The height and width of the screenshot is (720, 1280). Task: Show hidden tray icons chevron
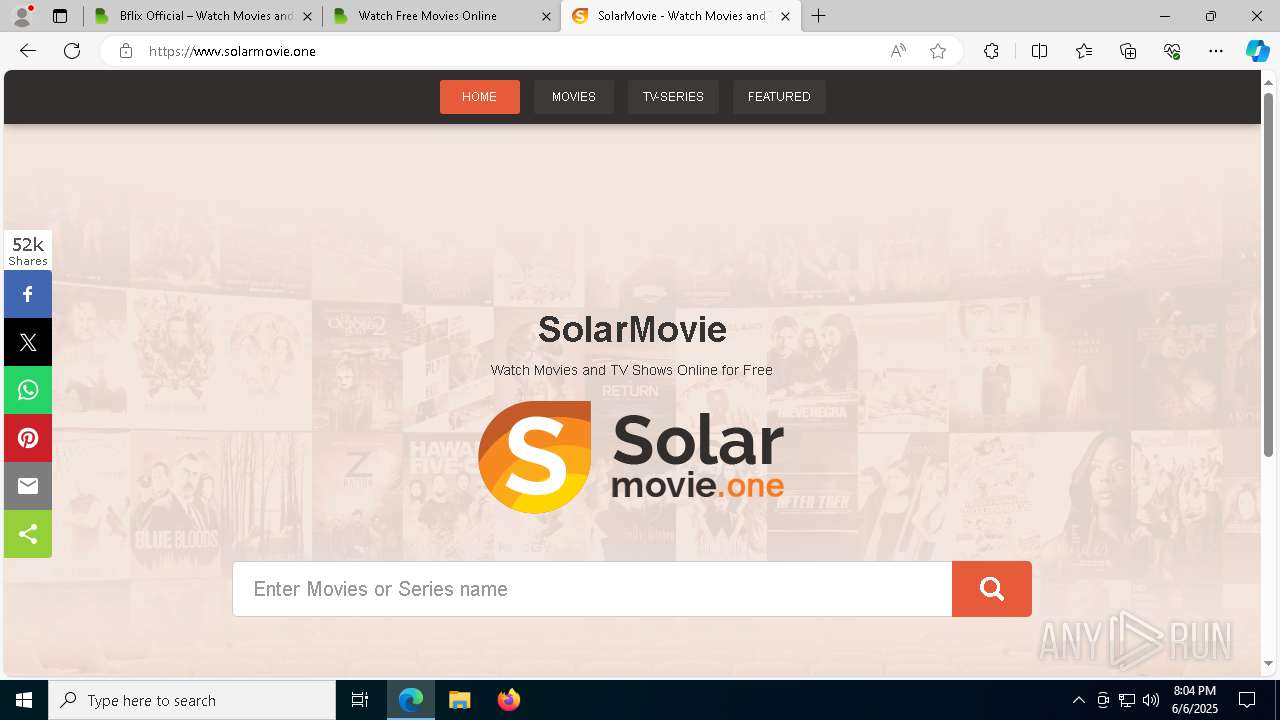click(1078, 700)
